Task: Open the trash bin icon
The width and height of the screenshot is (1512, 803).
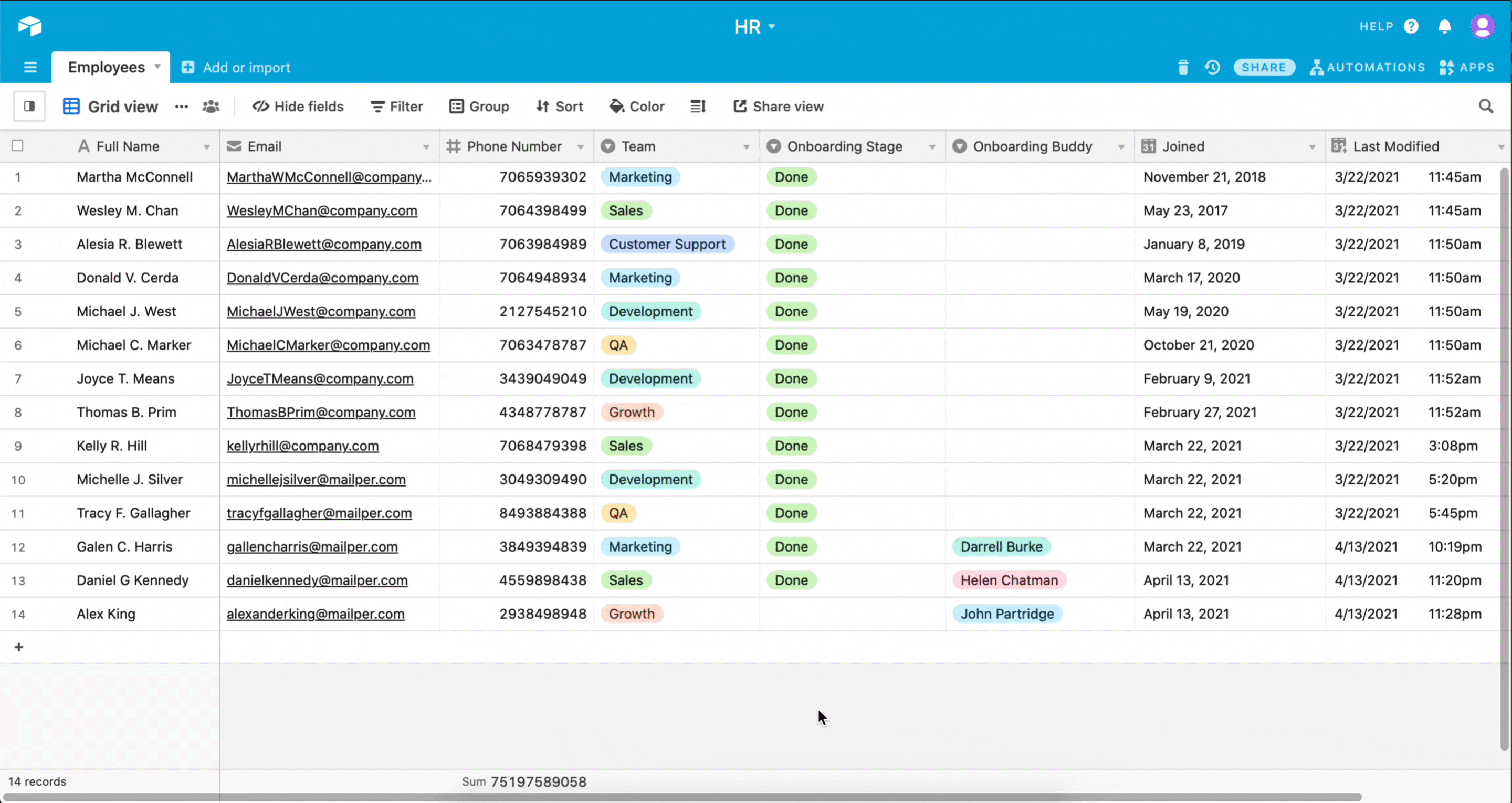Action: 1183,68
